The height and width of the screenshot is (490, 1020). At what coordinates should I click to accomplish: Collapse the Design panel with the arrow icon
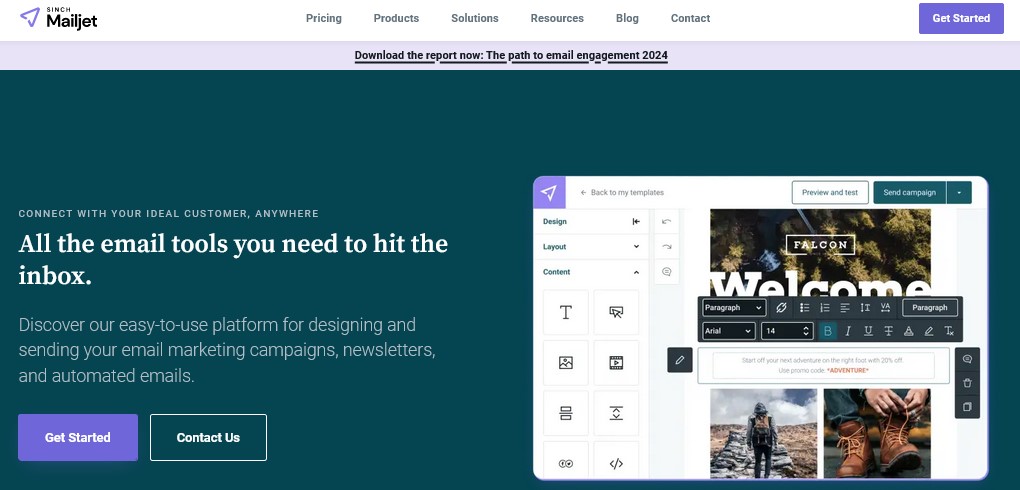(636, 222)
